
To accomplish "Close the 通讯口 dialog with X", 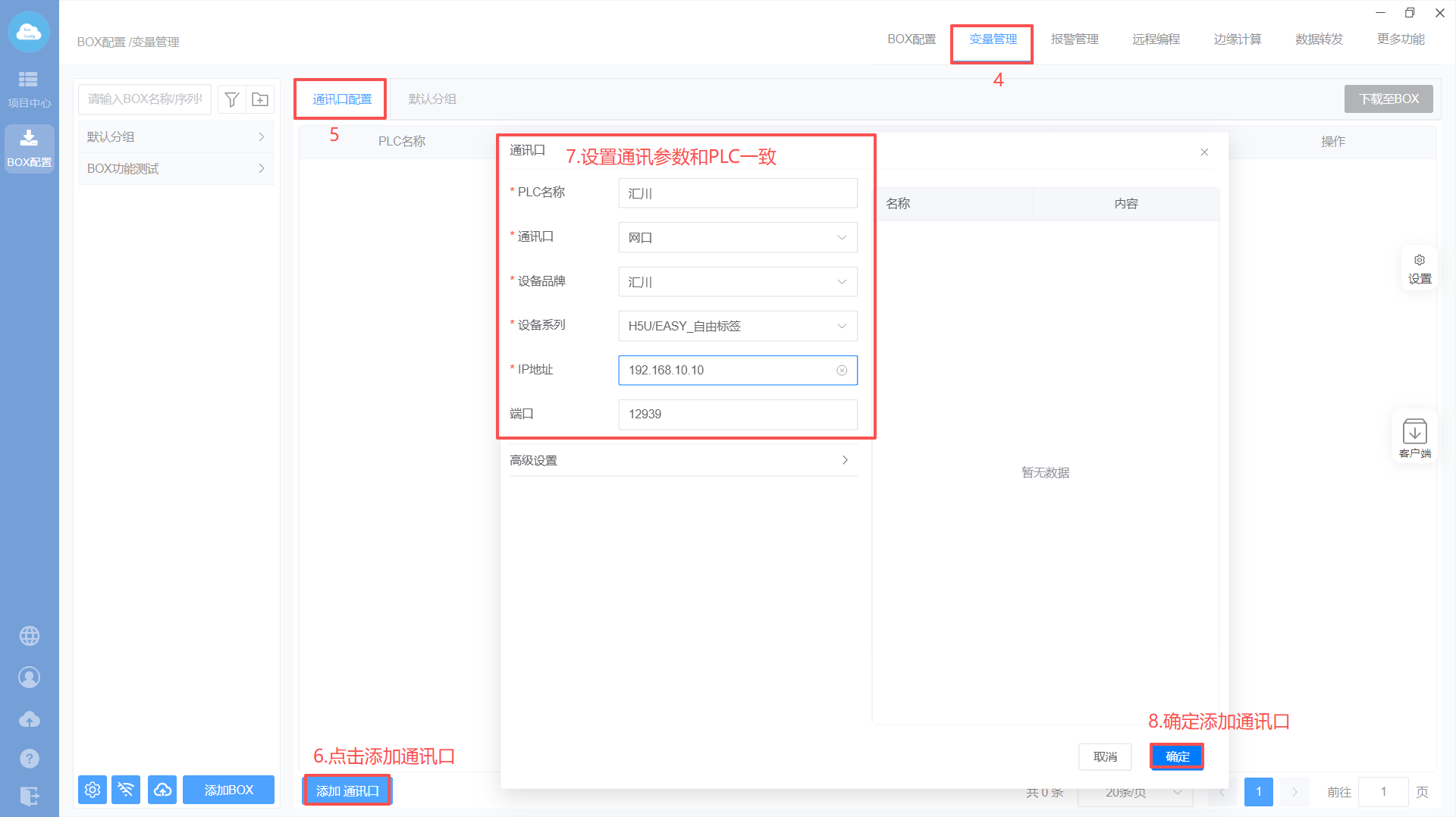I will (x=1204, y=152).
